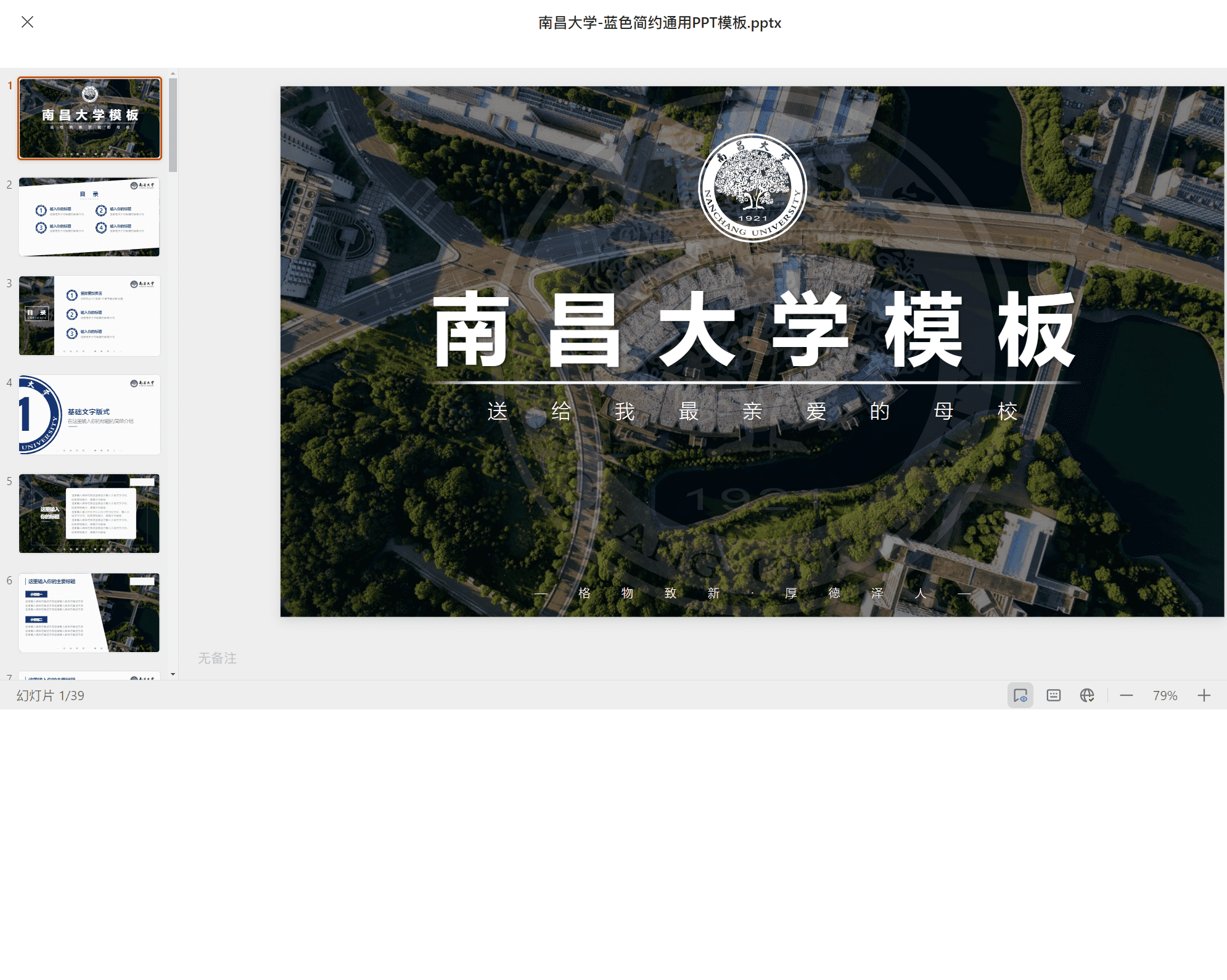
Task: Click the 无备注 notes area
Action: 217,658
